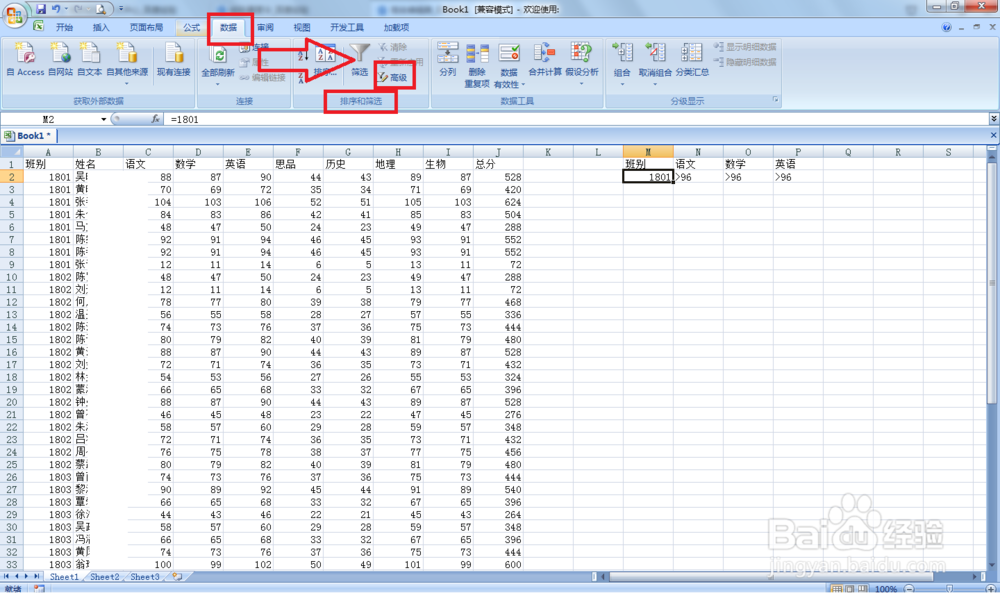The height and width of the screenshot is (600, 1000).
Task: Click Select All corner of the grid
Action: (x=11, y=152)
